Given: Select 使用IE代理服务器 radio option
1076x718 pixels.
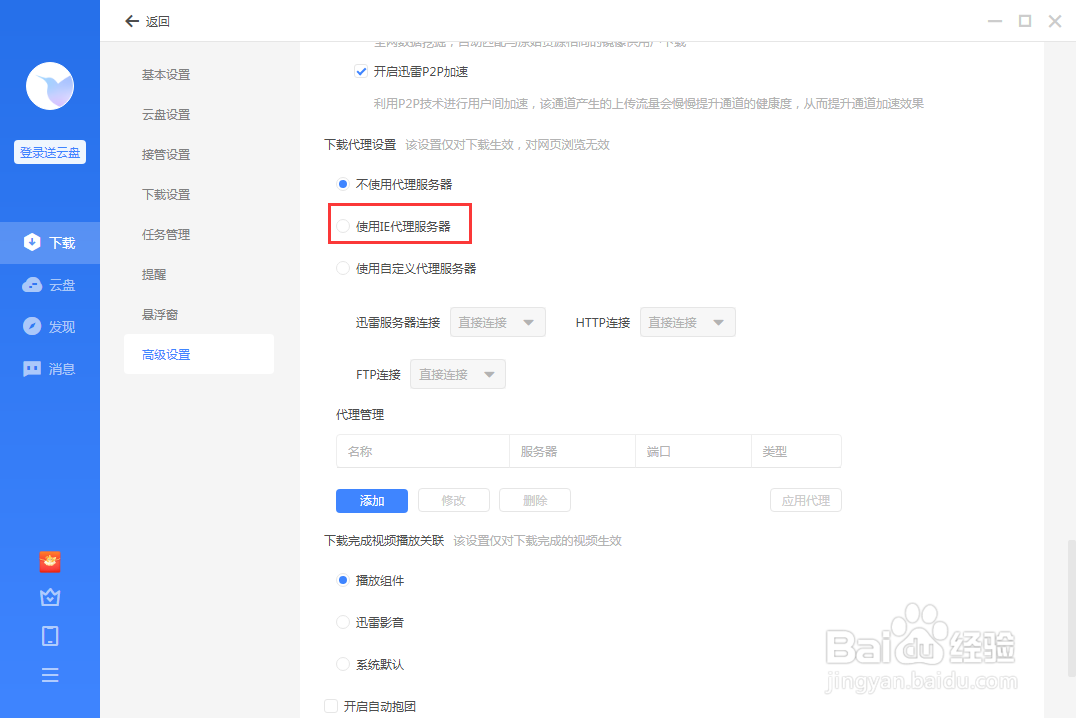Looking at the screenshot, I should pyautogui.click(x=341, y=226).
